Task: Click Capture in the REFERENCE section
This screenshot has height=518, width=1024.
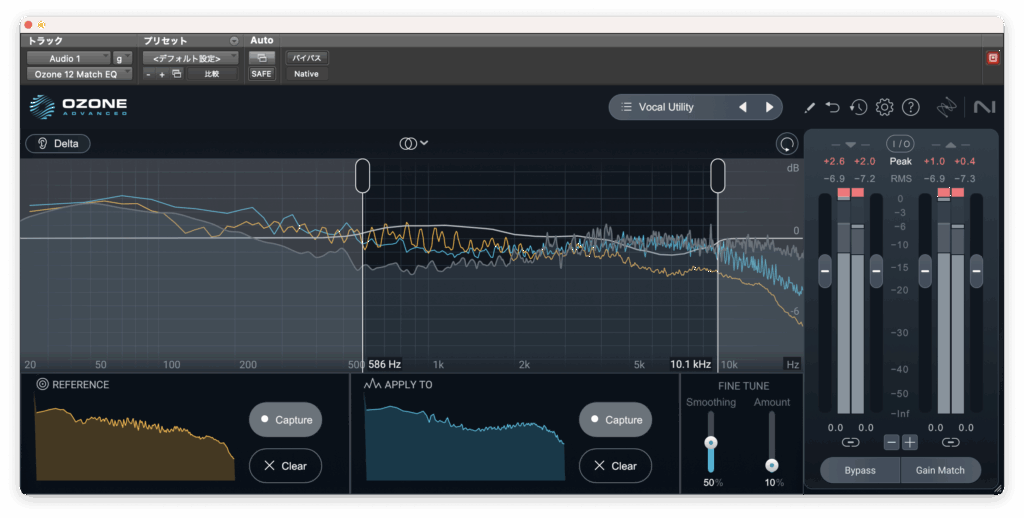Action: [286, 420]
